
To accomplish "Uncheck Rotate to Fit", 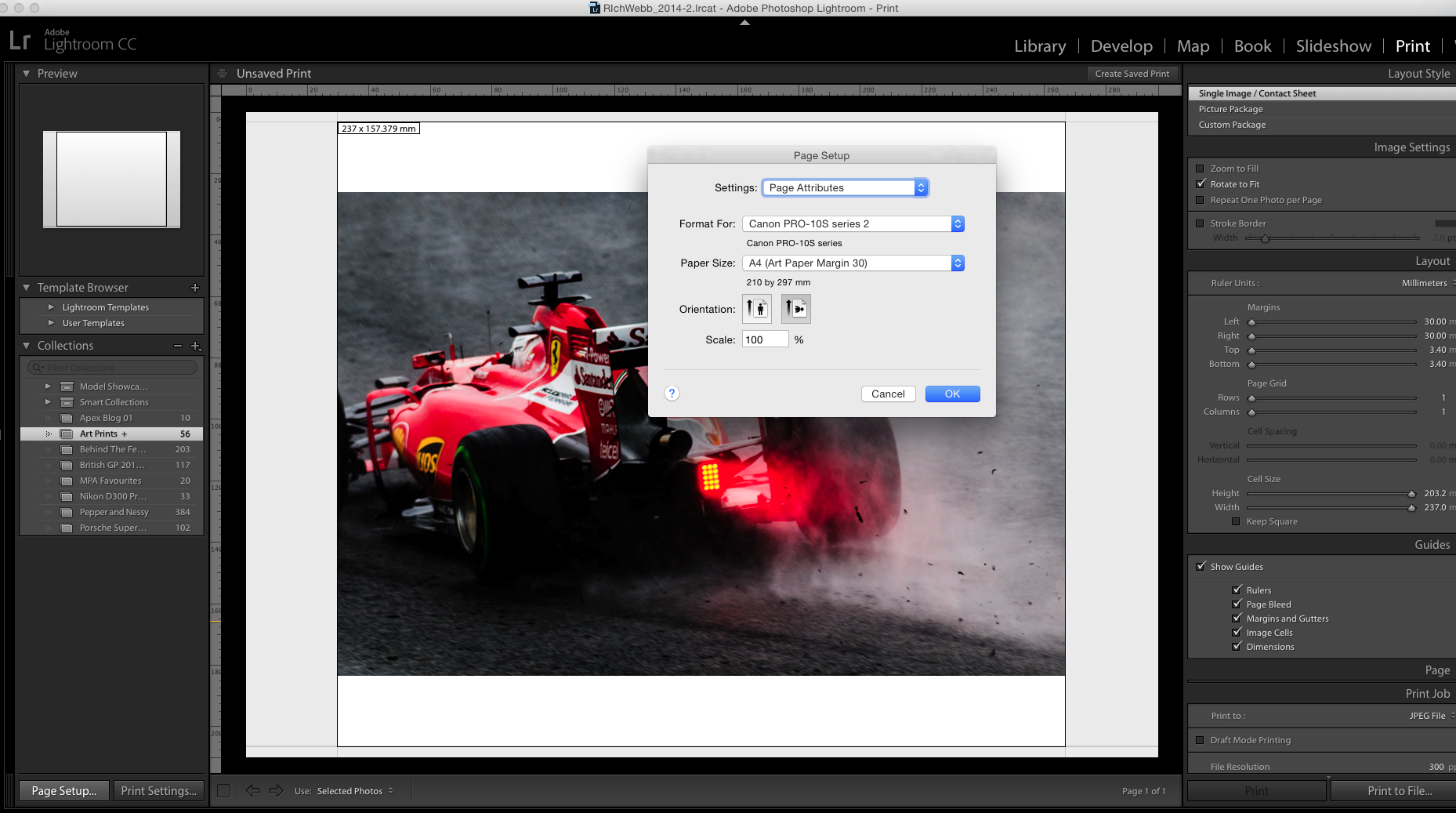I will click(1200, 184).
